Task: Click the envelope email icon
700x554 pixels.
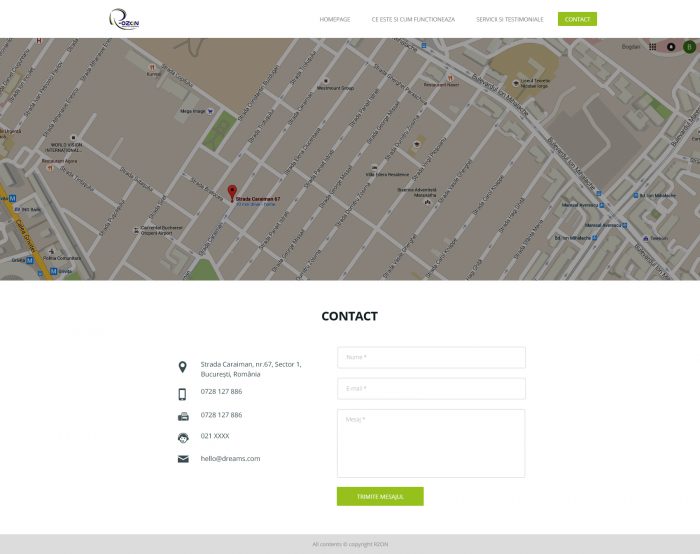Action: pos(183,459)
